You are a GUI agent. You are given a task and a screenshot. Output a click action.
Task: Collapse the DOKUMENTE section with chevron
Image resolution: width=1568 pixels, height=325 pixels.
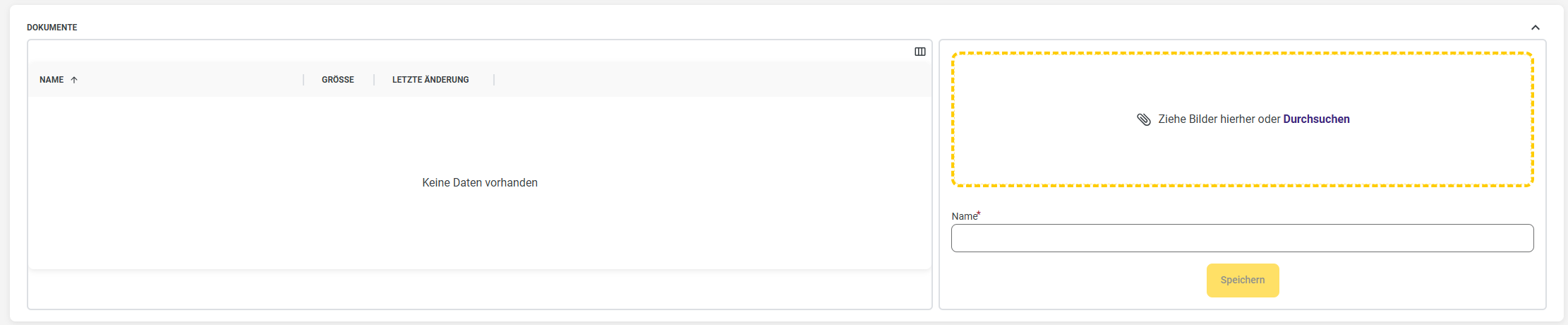(1535, 28)
